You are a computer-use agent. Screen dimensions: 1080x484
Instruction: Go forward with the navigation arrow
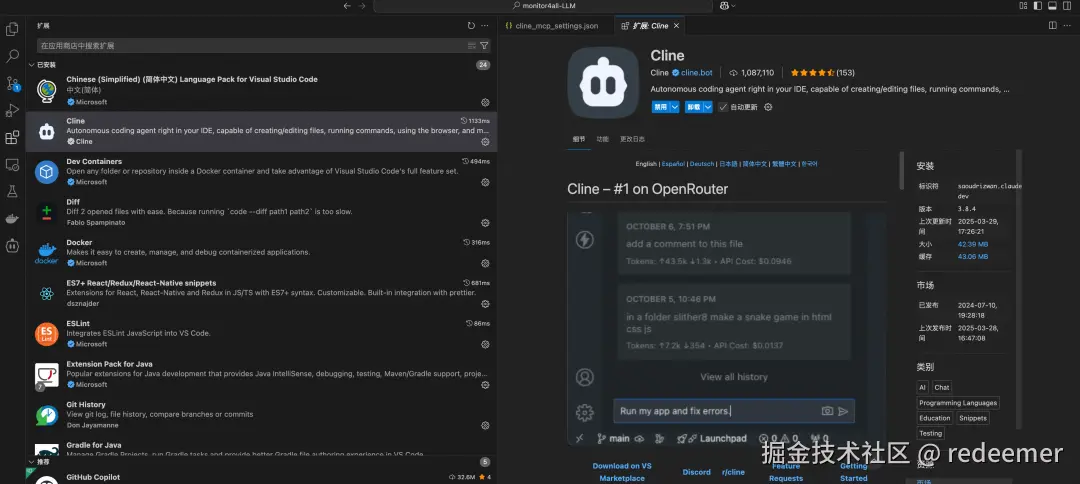pos(362,6)
